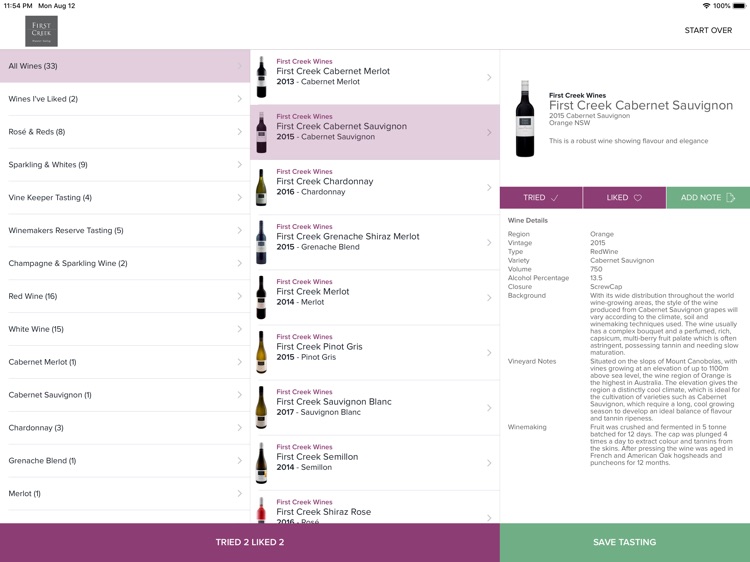Click the Semillon bottle thumbnail
This screenshot has width=750, height=562.
coord(262,463)
